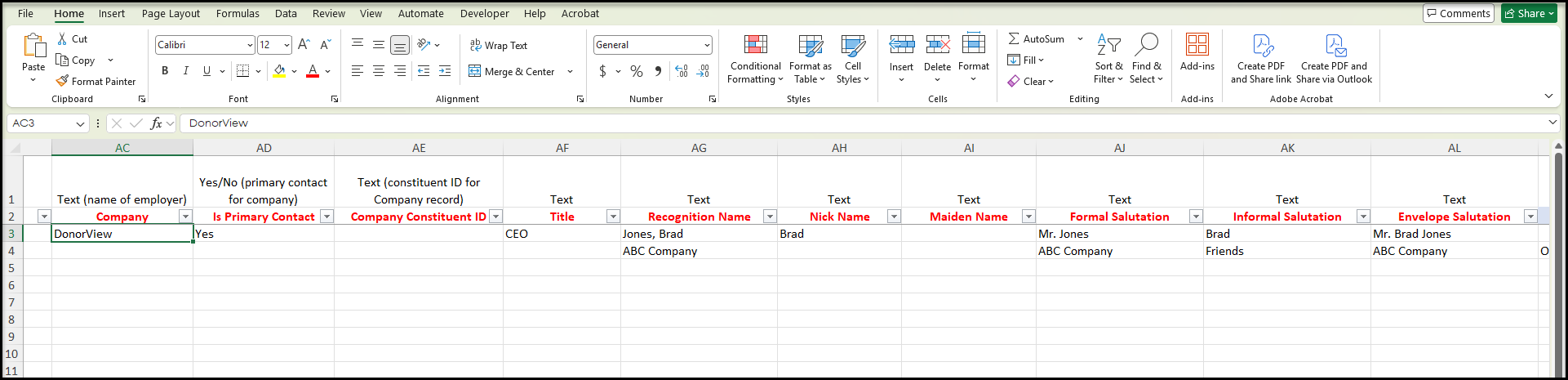Apply borders with the Borders icon

point(242,71)
